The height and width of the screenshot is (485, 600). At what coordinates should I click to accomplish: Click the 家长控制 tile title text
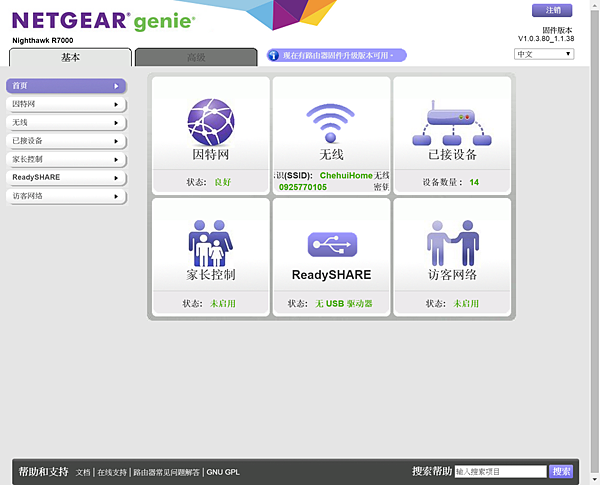(x=211, y=275)
